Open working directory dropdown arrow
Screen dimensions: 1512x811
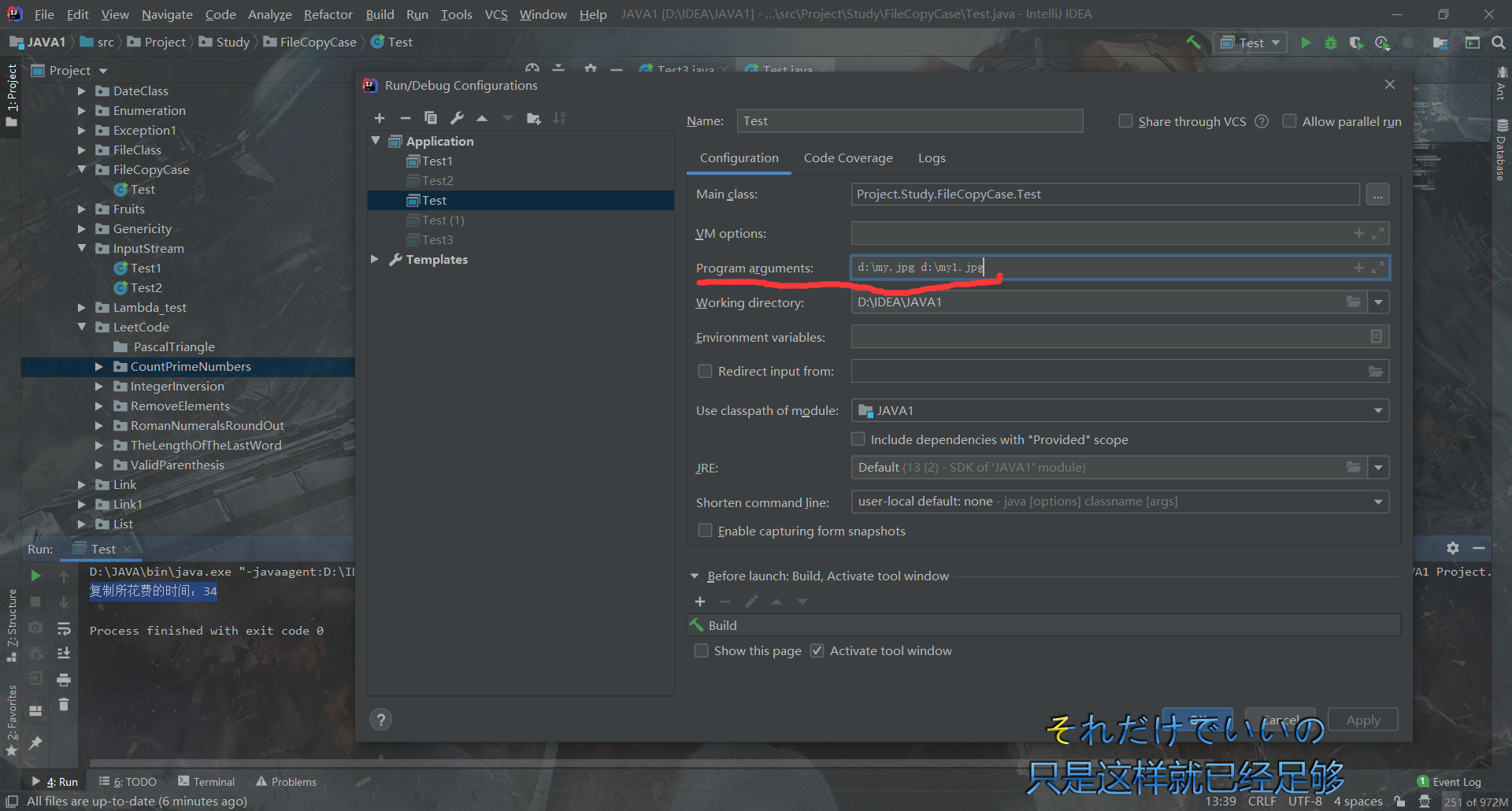(x=1378, y=302)
